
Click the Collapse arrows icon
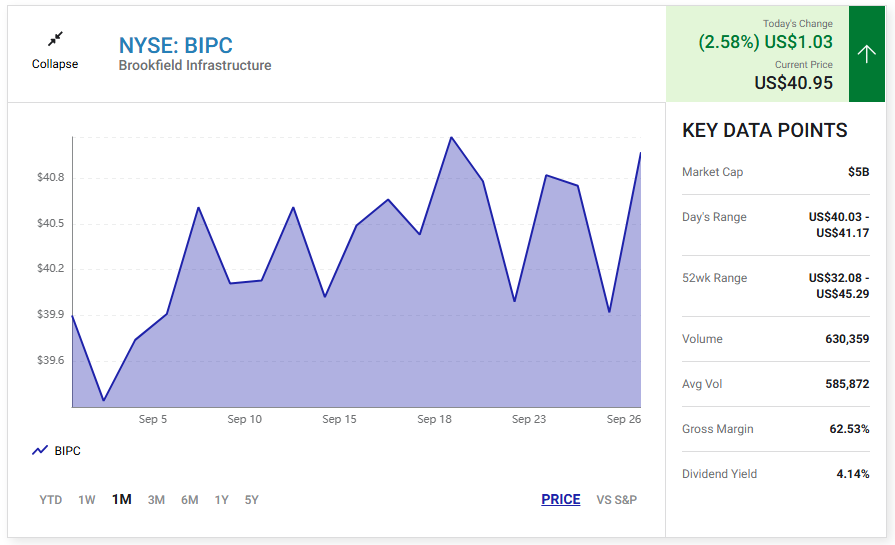pyautogui.click(x=55, y=39)
